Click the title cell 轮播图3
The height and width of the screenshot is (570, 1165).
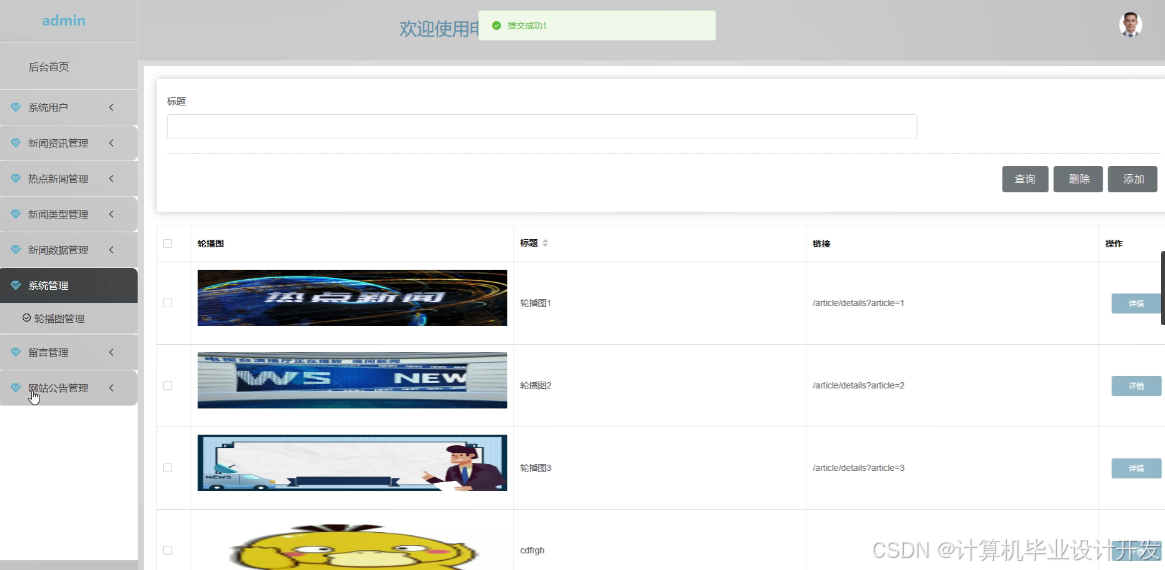(x=536, y=468)
